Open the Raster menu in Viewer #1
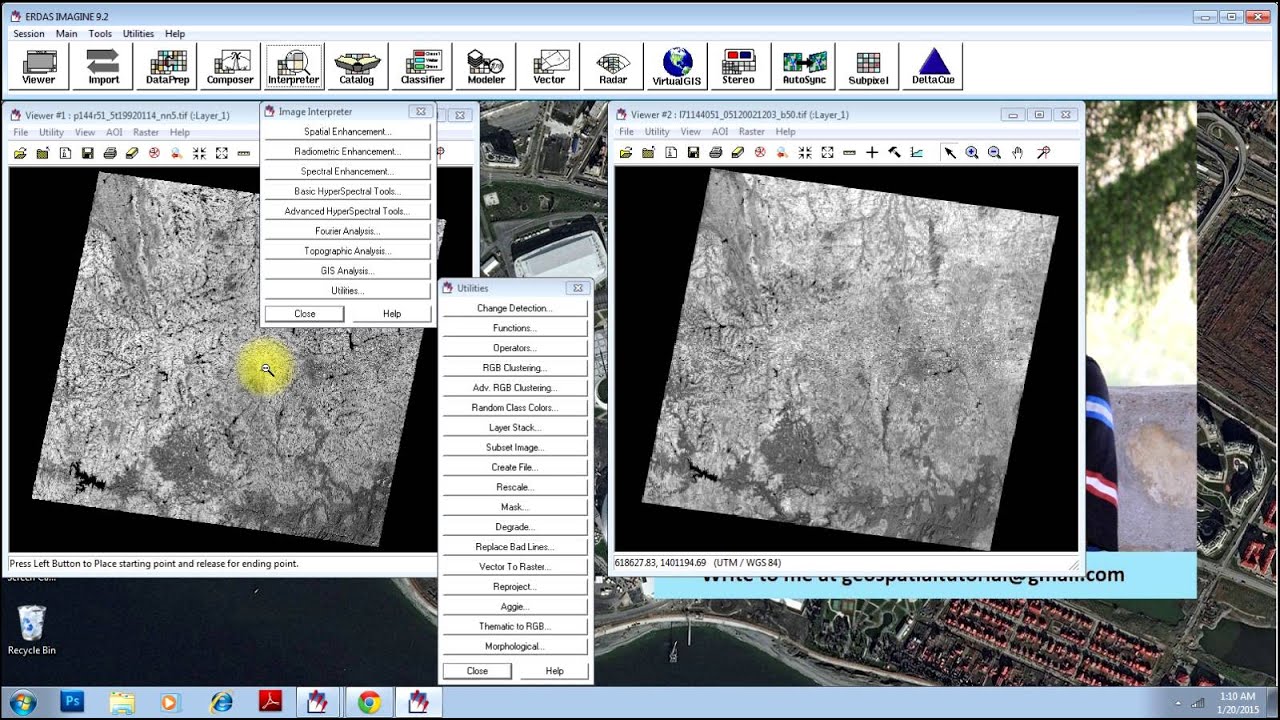This screenshot has width=1280, height=720. (x=146, y=132)
